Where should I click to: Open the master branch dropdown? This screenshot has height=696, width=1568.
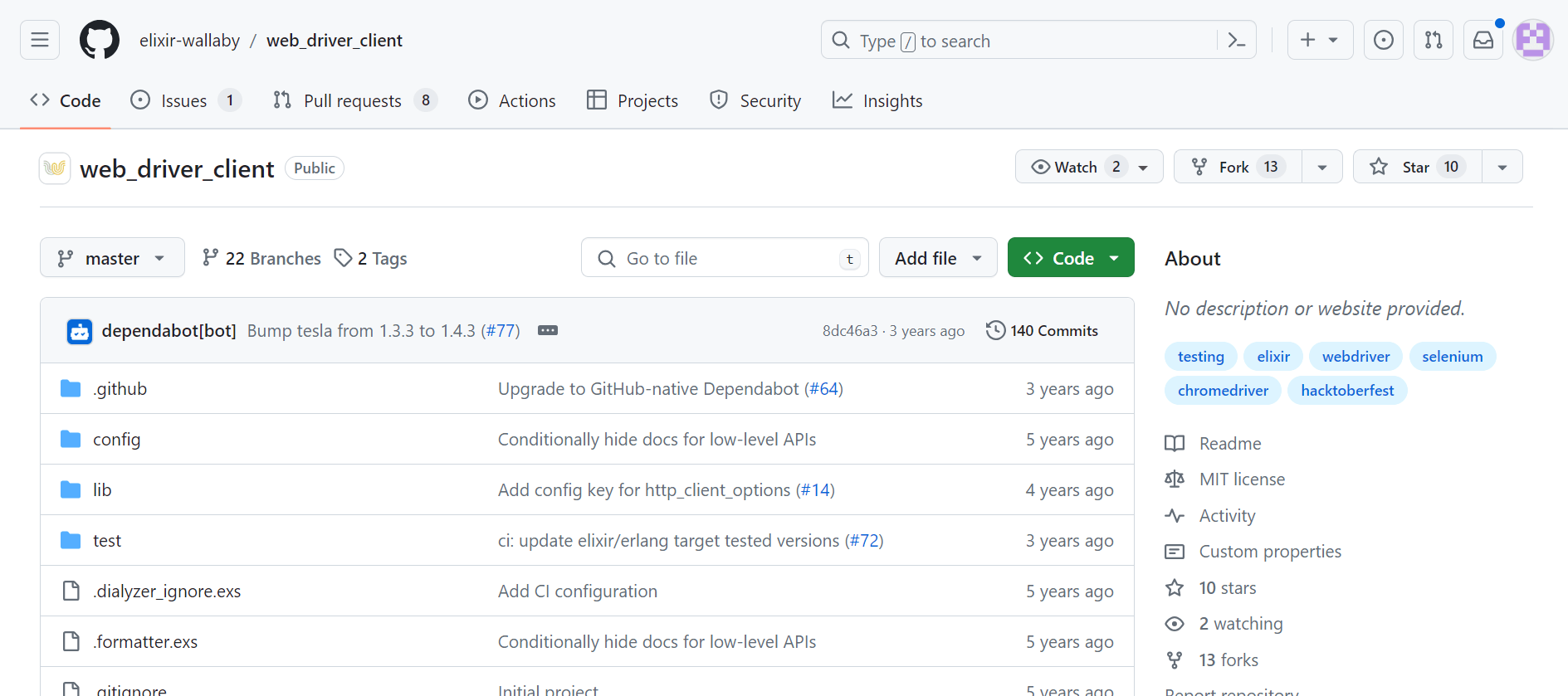[112, 258]
